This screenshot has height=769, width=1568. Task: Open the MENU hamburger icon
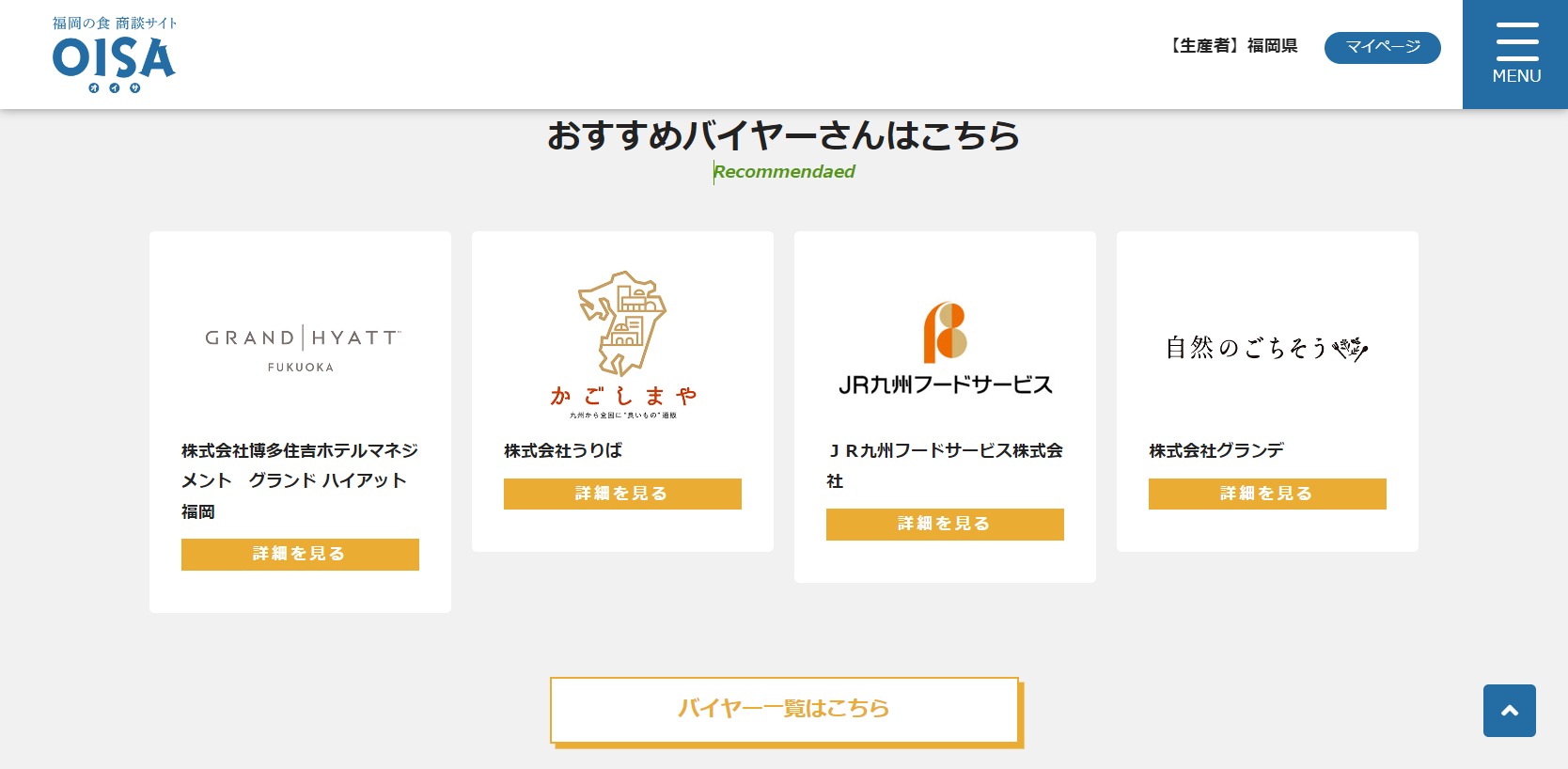[x=1515, y=54]
